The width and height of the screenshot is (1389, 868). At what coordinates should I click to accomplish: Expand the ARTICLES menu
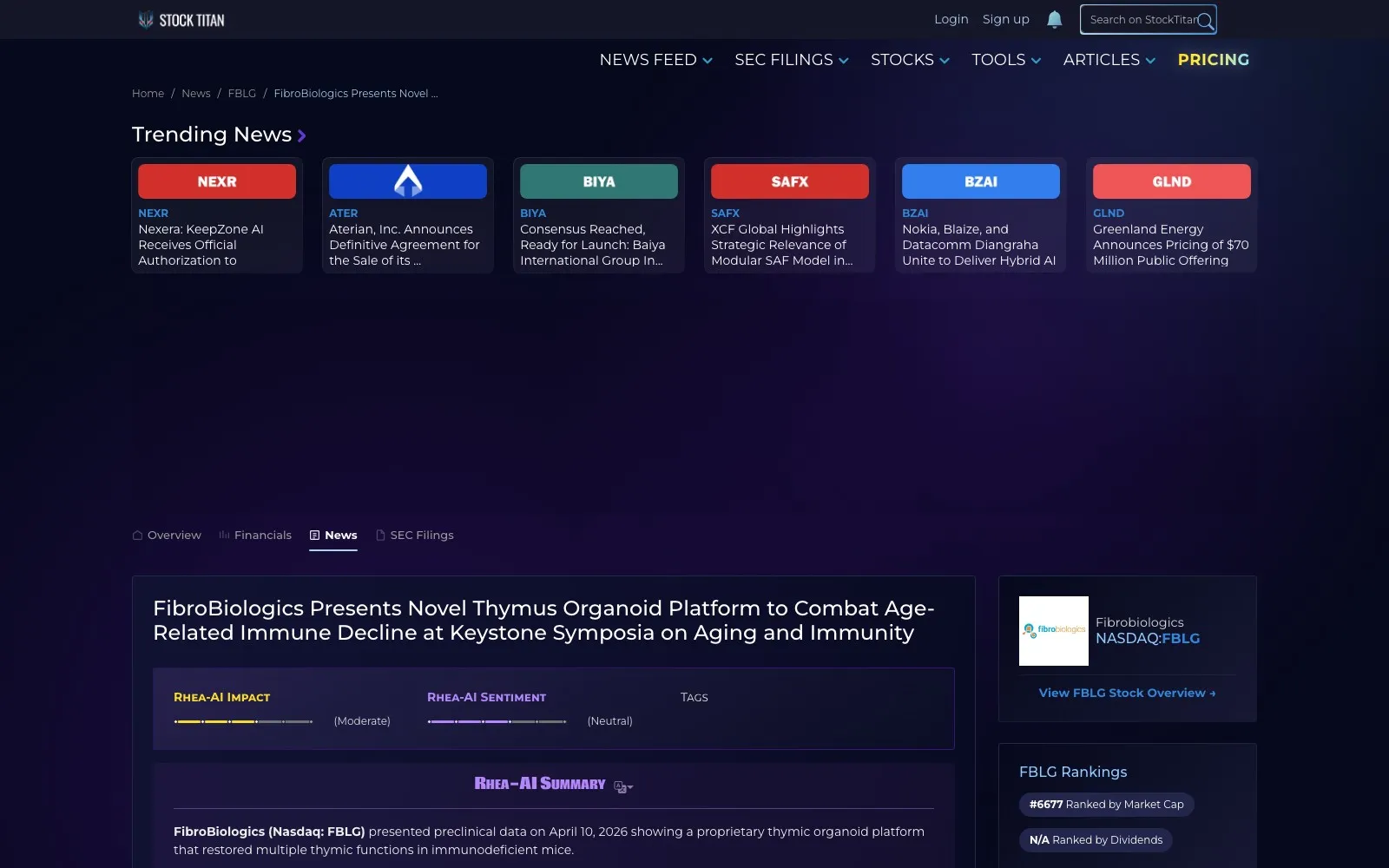(1109, 60)
